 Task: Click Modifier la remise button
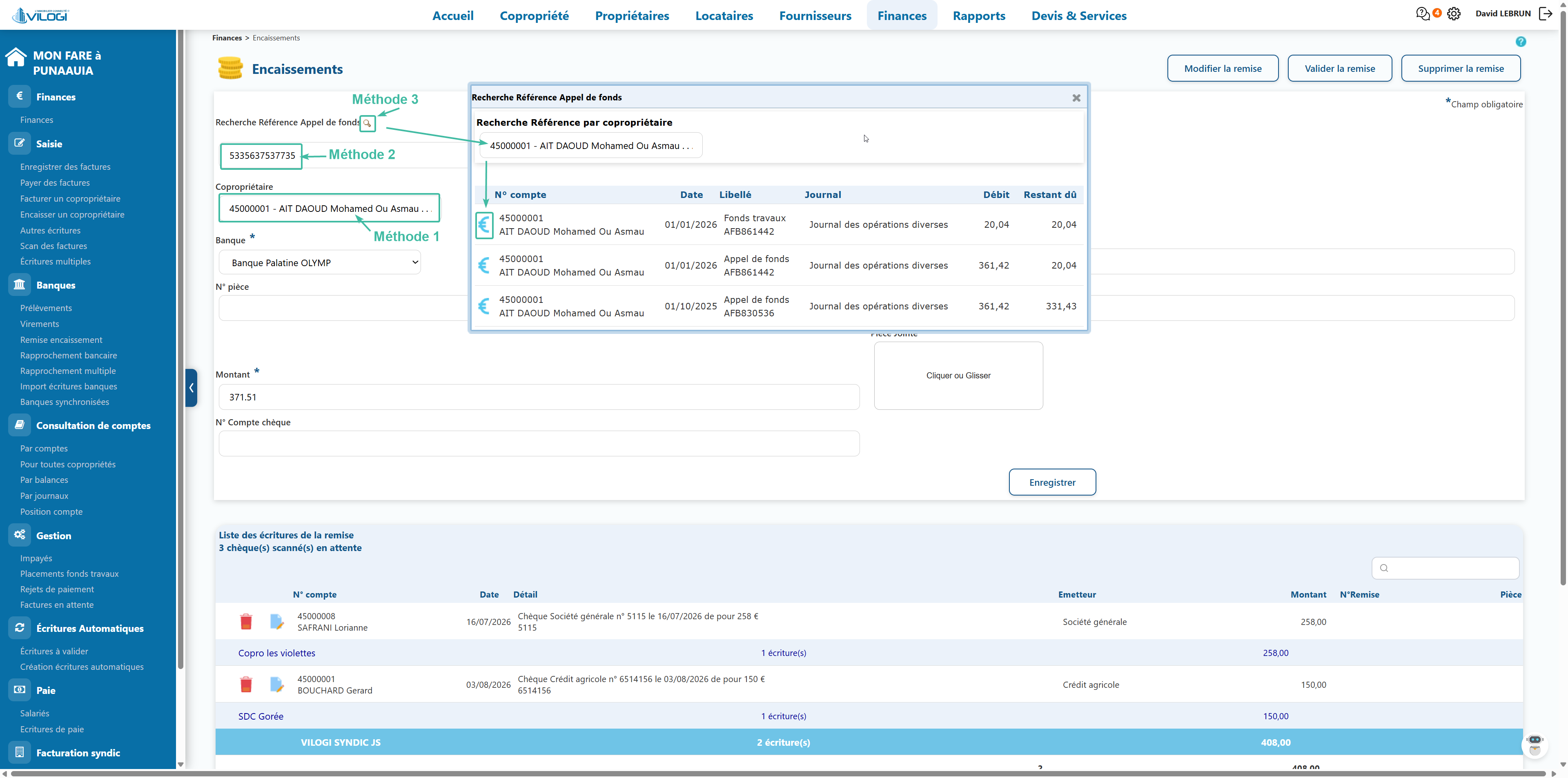pos(1222,69)
